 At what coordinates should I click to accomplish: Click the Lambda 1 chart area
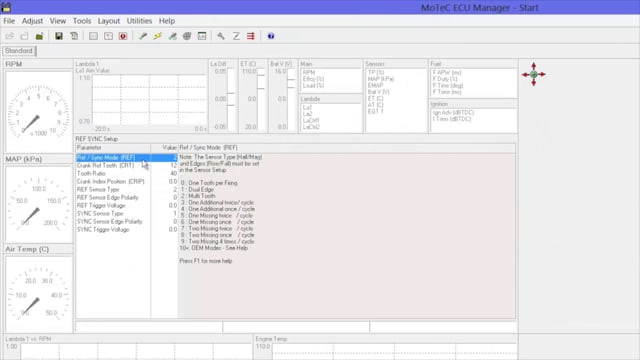tap(149, 100)
